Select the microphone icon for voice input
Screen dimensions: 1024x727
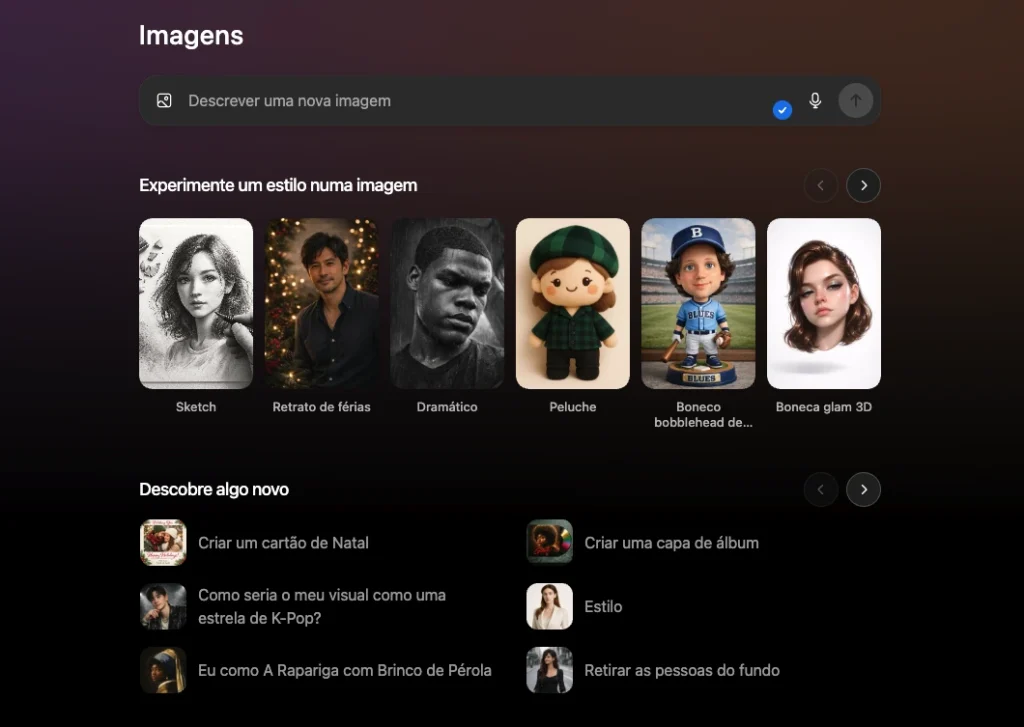tap(815, 100)
